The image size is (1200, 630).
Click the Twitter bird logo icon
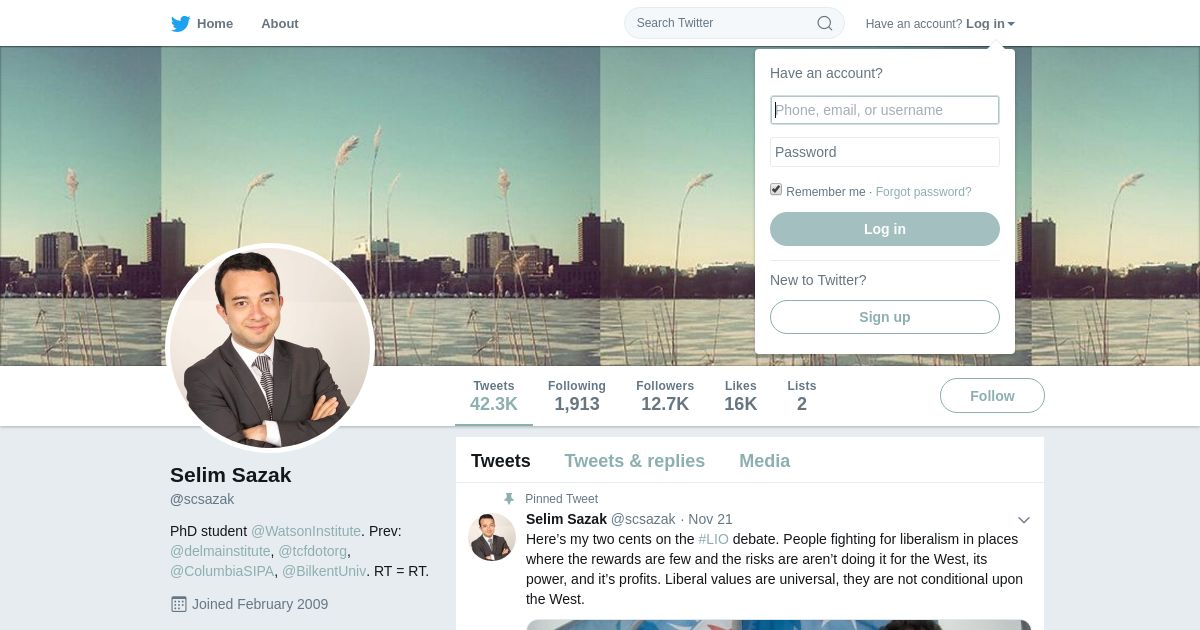[x=180, y=24]
